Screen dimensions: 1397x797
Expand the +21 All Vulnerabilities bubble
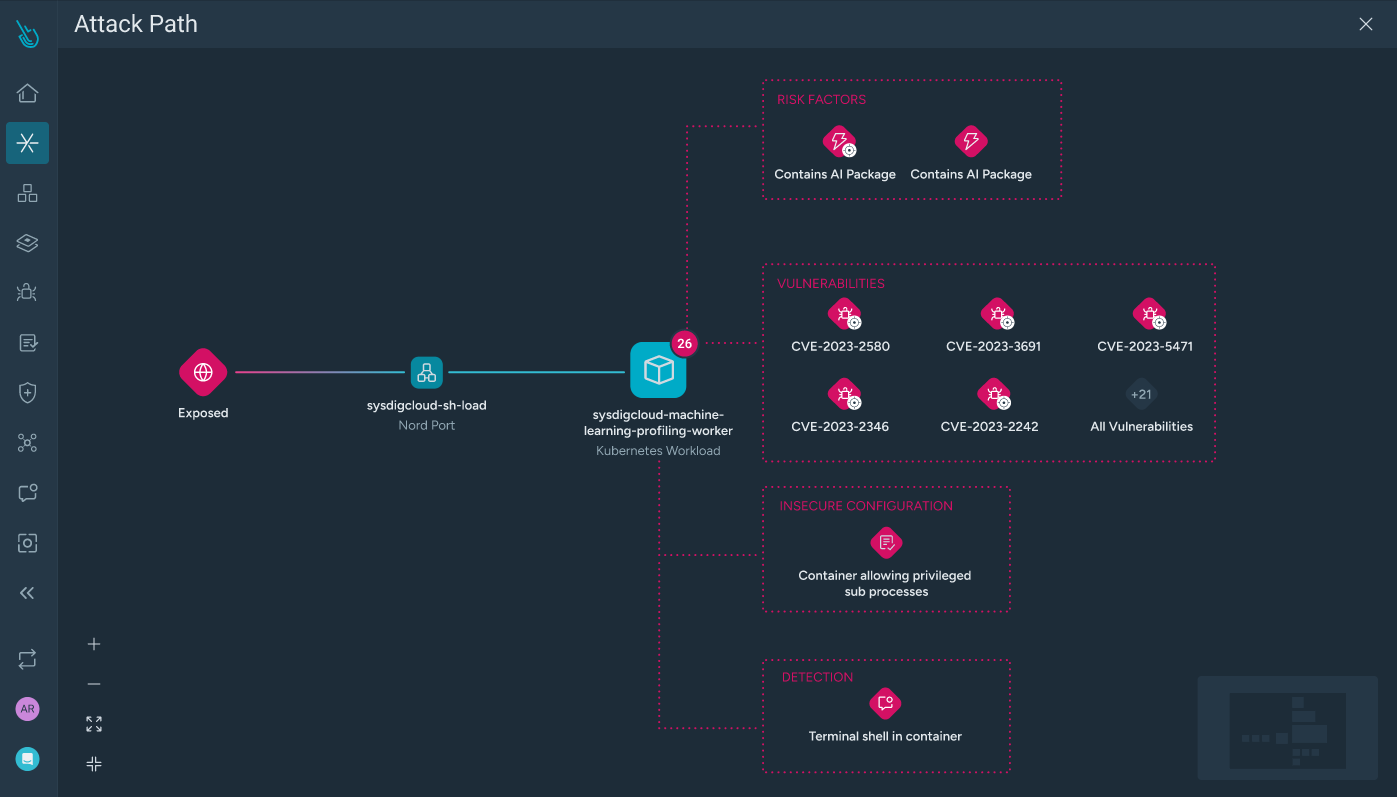1141,394
